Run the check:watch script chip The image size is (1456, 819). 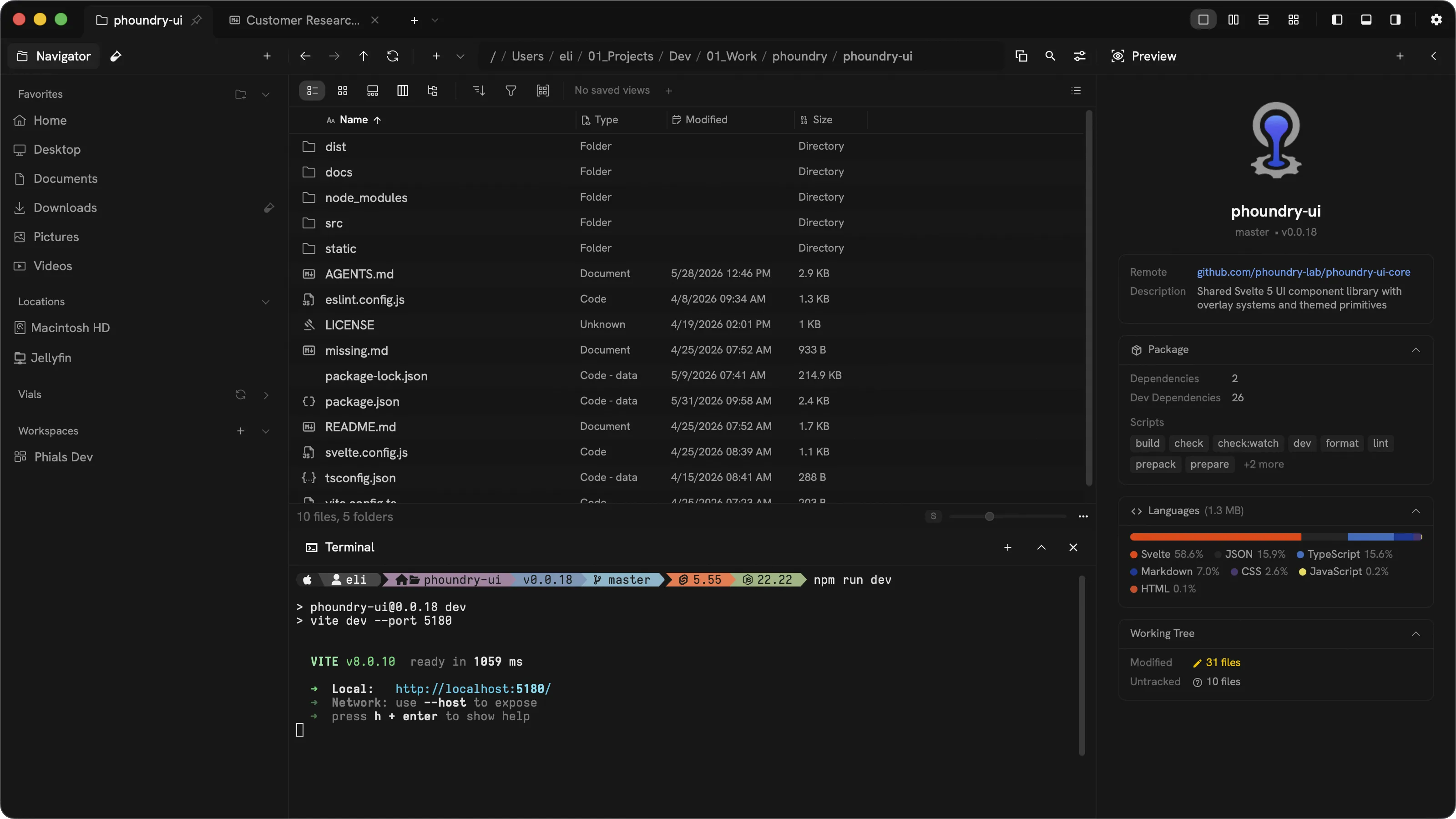[x=1248, y=443]
